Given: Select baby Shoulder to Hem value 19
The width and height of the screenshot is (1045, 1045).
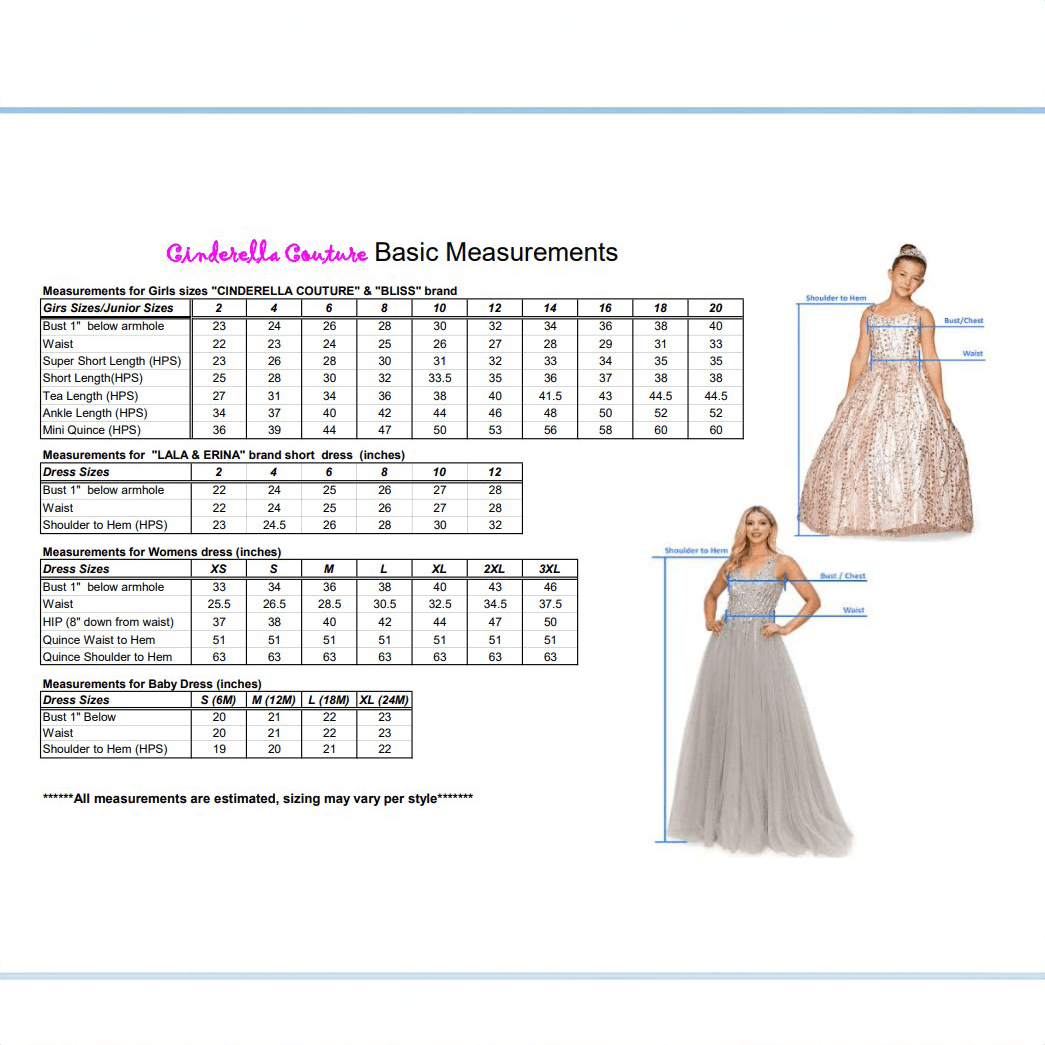Looking at the screenshot, I should [x=219, y=748].
